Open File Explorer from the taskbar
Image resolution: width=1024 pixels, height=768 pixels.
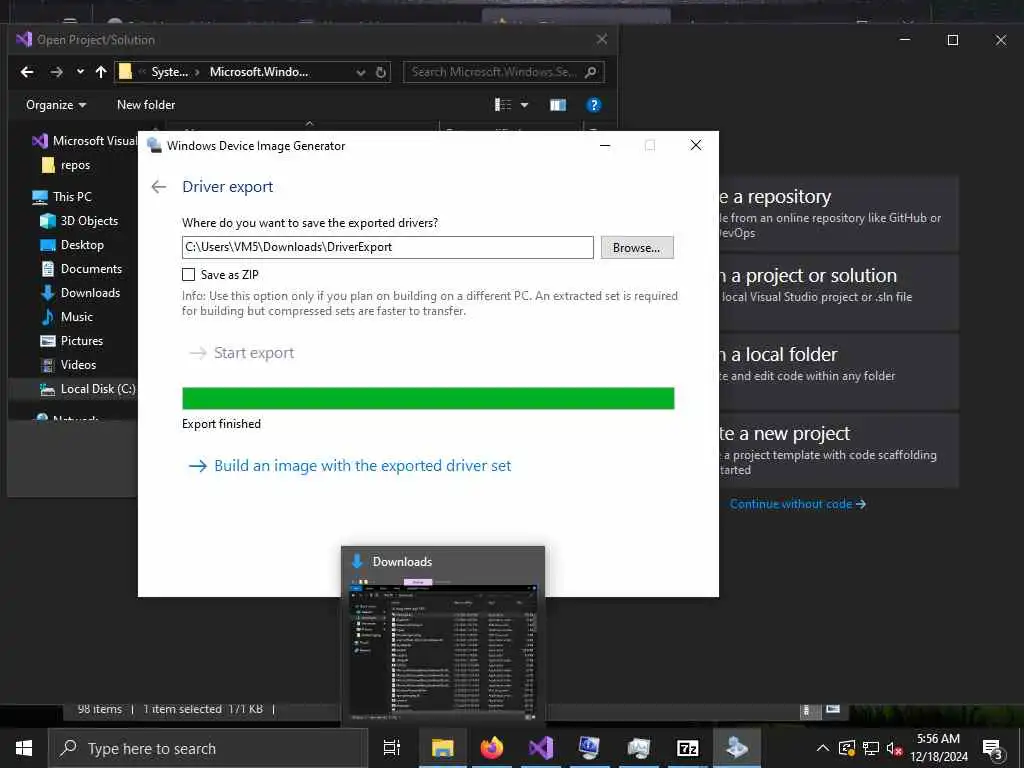coord(442,748)
